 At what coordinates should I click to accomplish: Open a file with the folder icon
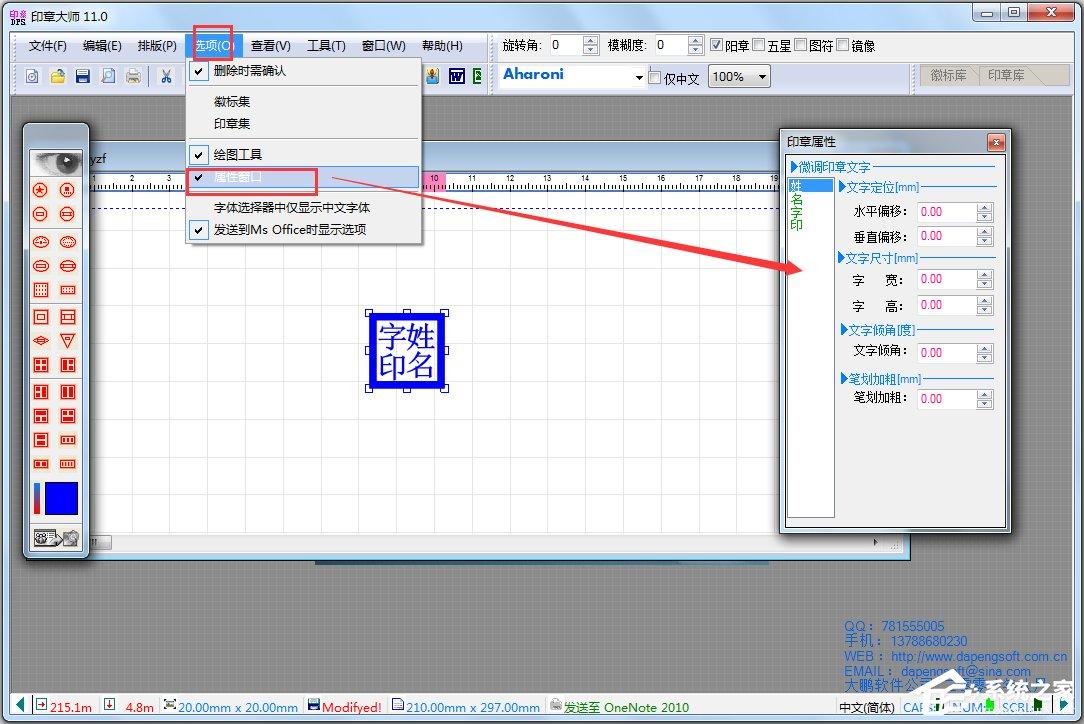pyautogui.click(x=57, y=76)
